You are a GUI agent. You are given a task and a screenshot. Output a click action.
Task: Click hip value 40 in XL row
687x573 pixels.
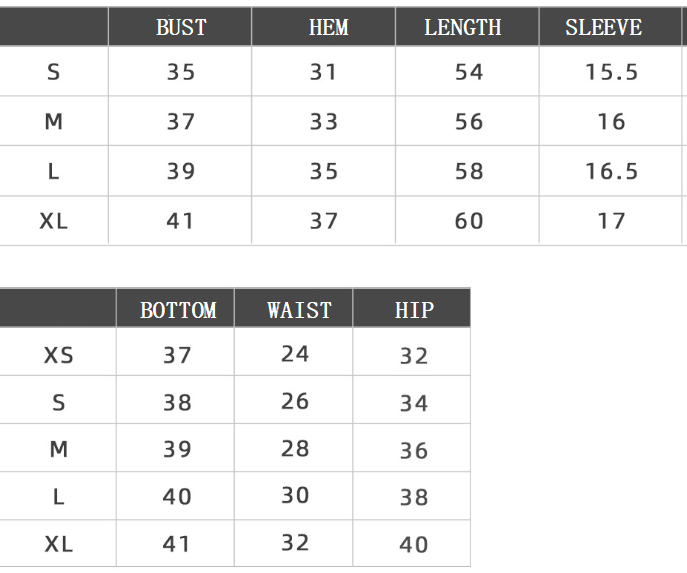coord(413,545)
